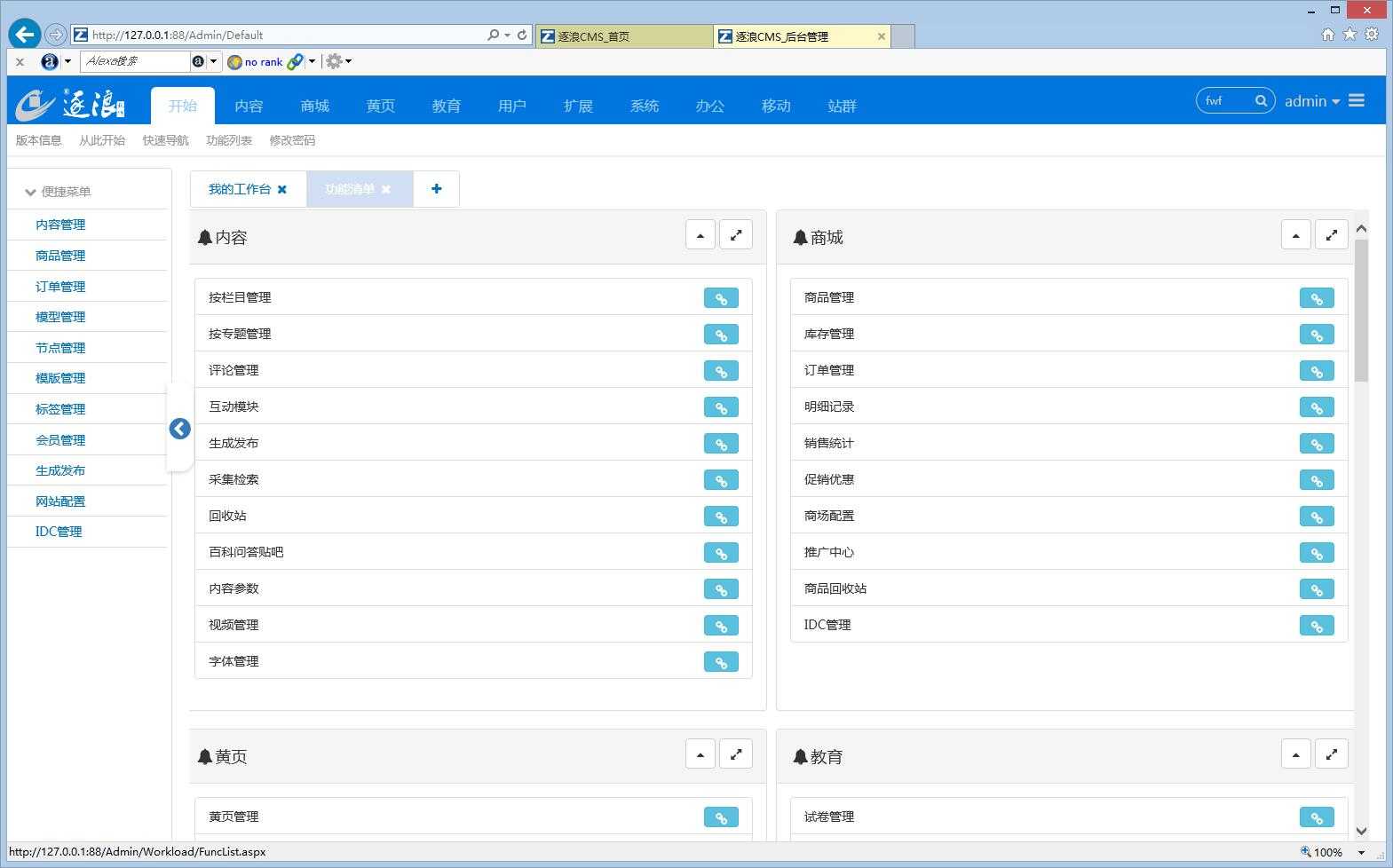
Task: Open link icon for 促销优惠 row
Action: click(x=1317, y=480)
